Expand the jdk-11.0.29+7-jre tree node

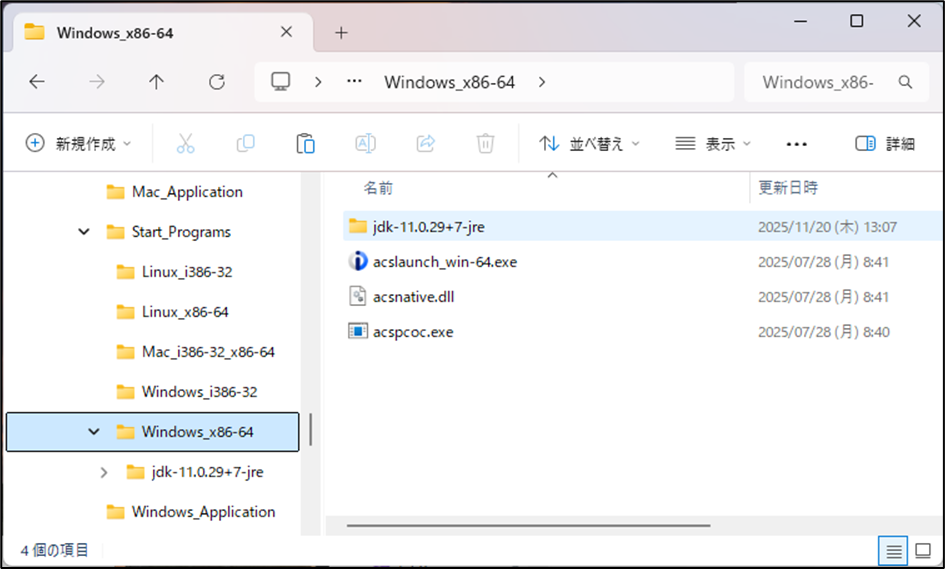pos(104,472)
